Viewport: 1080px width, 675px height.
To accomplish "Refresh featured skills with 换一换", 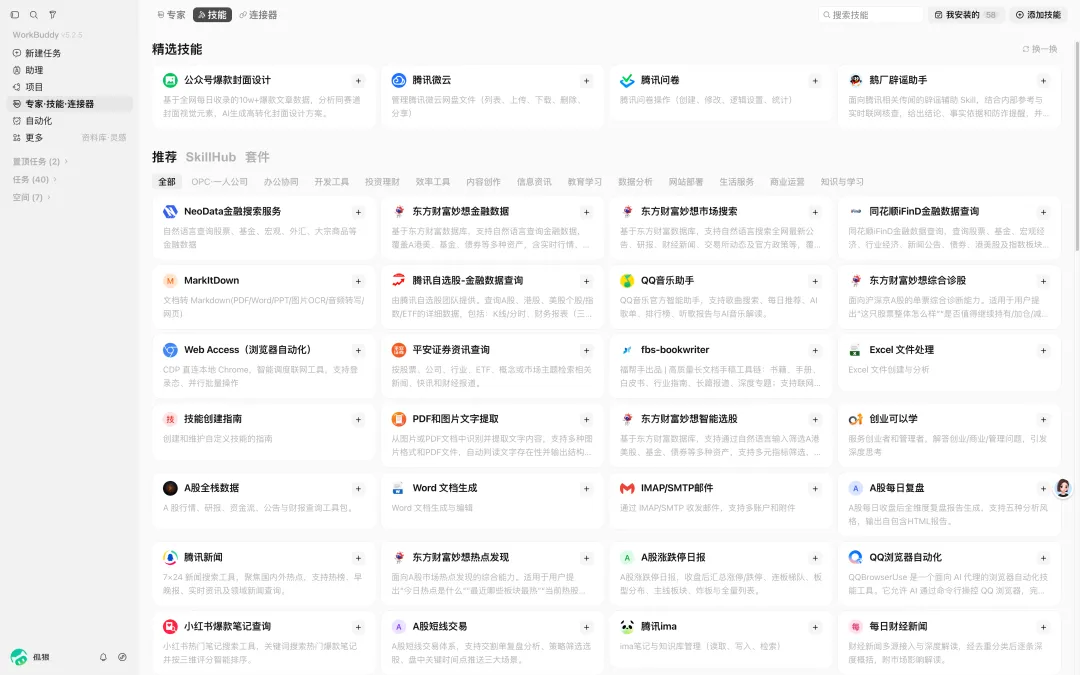I will [x=1039, y=49].
